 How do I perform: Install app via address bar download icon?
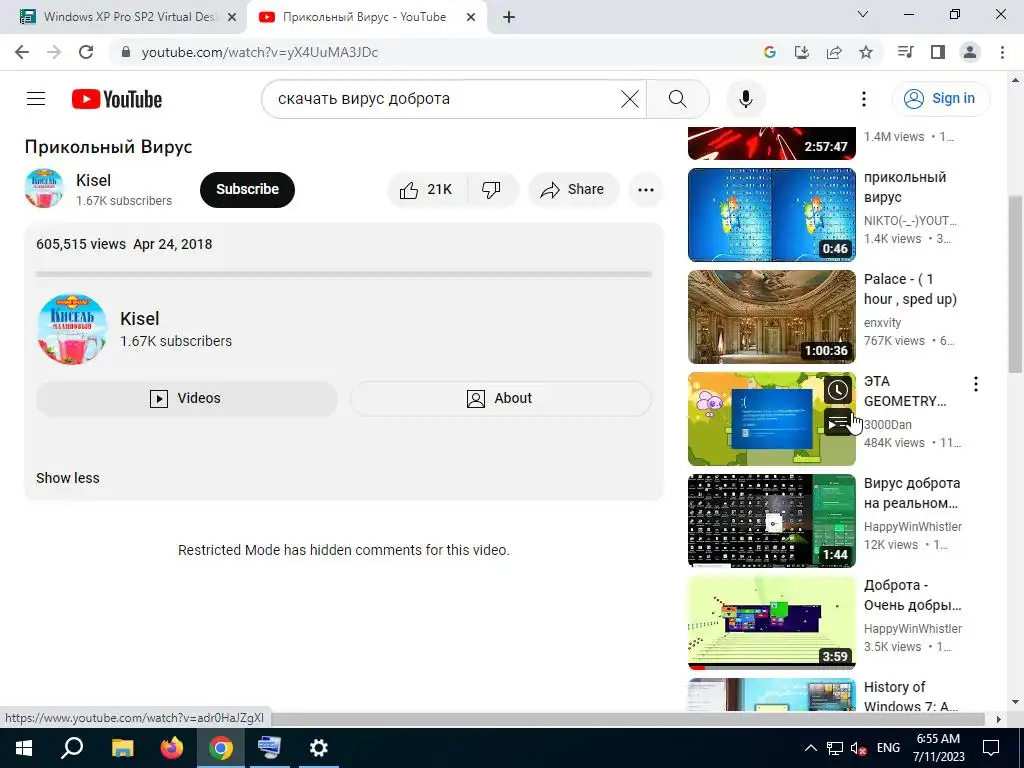(x=802, y=52)
